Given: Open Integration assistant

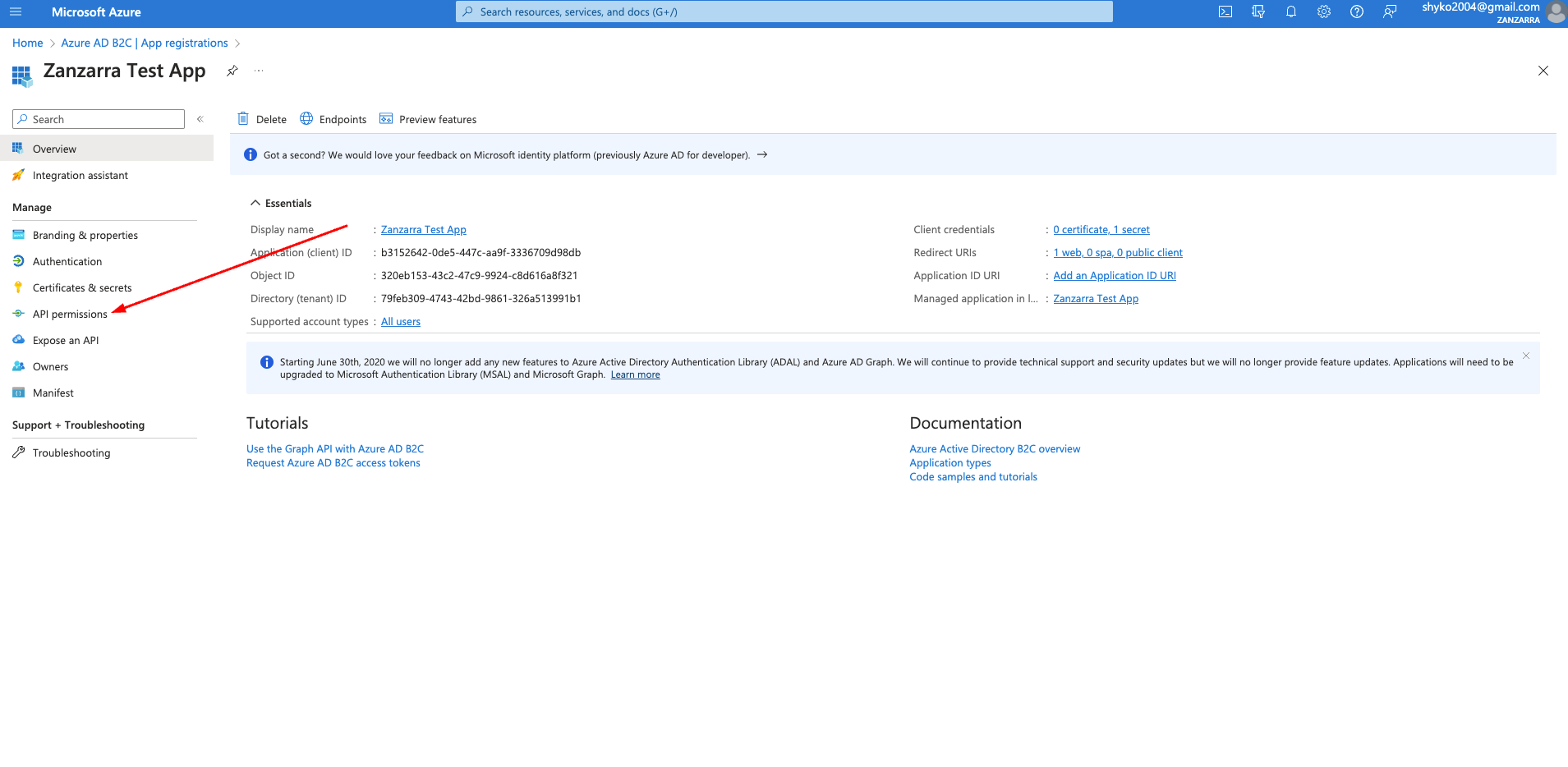Looking at the screenshot, I should (80, 175).
